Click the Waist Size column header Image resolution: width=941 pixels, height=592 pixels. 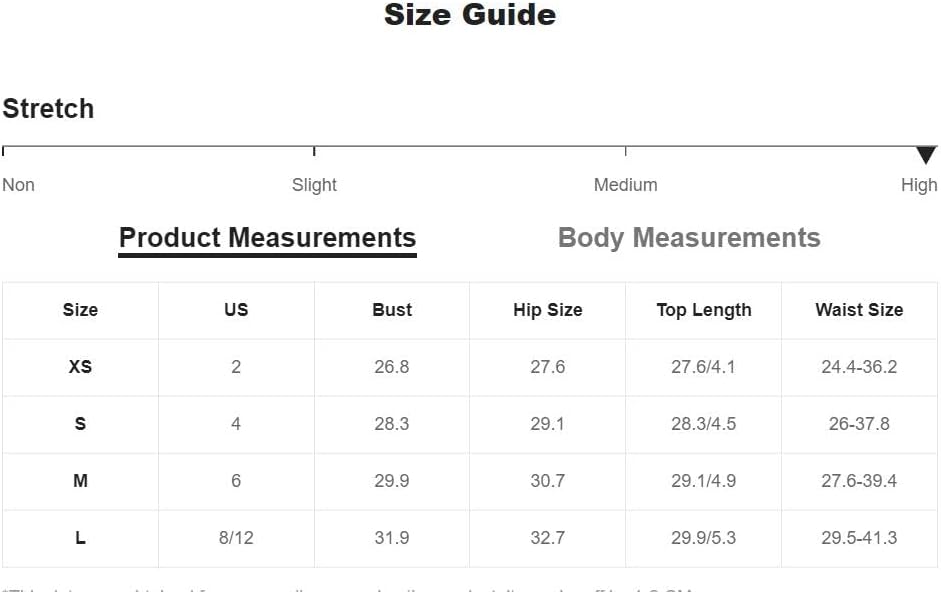pos(859,310)
